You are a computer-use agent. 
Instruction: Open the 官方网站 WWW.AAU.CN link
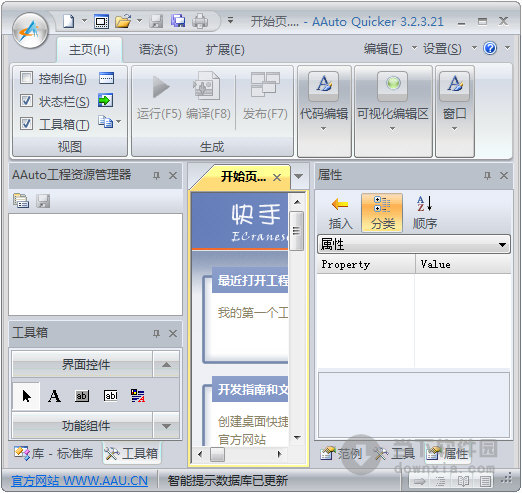click(79, 481)
